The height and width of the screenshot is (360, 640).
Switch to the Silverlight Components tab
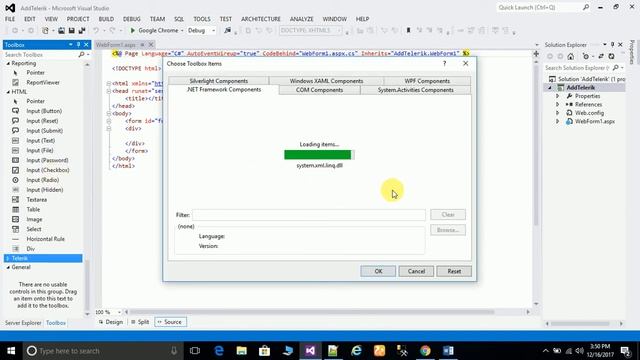coord(218,81)
